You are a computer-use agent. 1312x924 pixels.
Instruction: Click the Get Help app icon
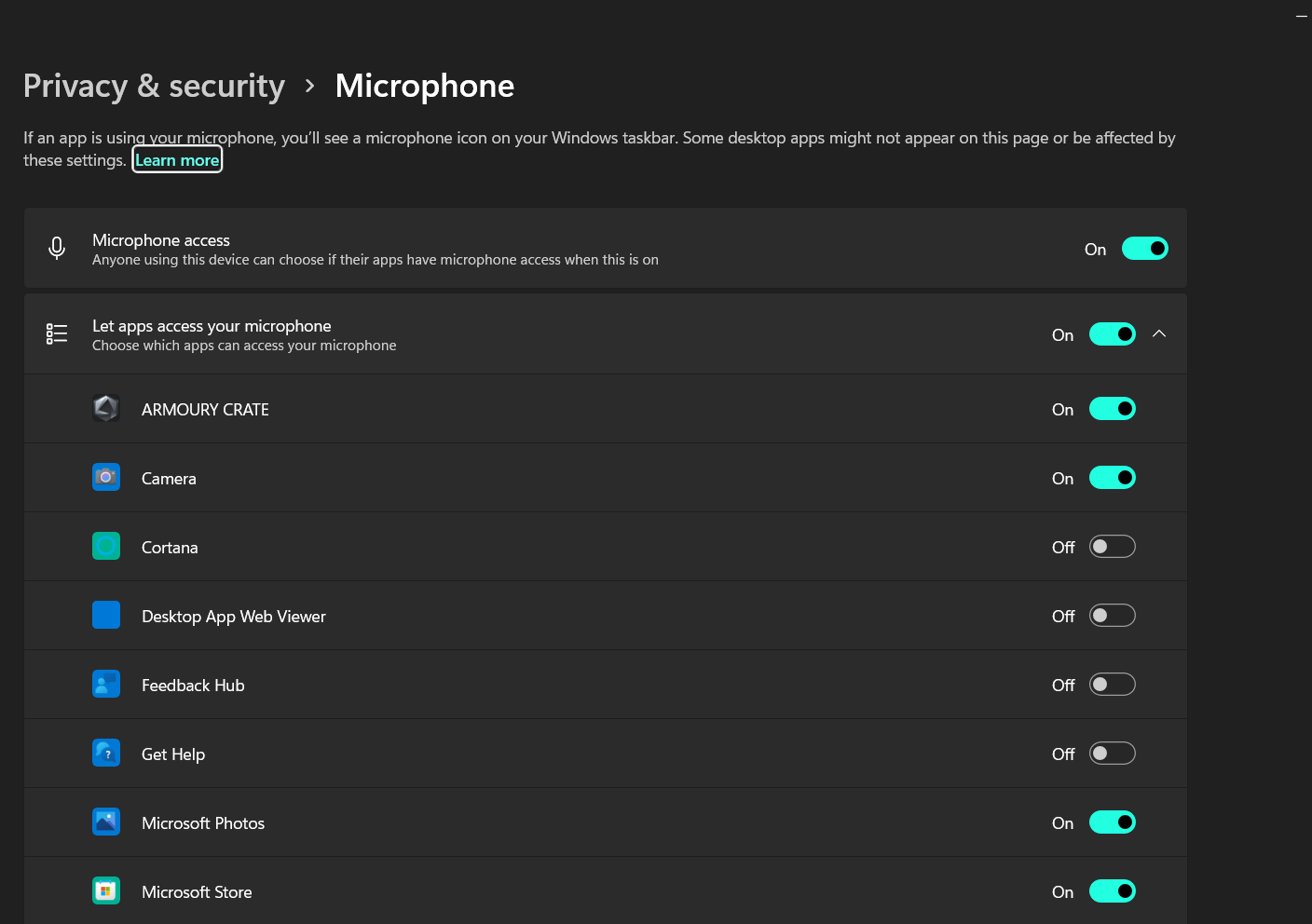[106, 753]
